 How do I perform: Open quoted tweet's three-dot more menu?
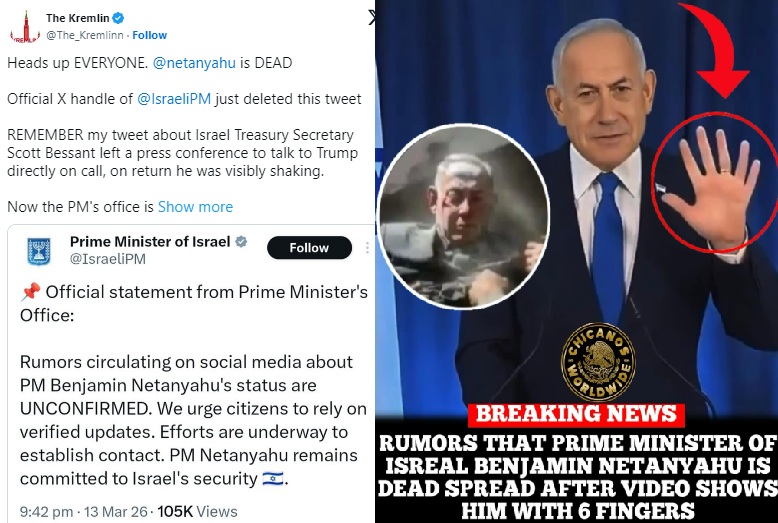point(367,248)
